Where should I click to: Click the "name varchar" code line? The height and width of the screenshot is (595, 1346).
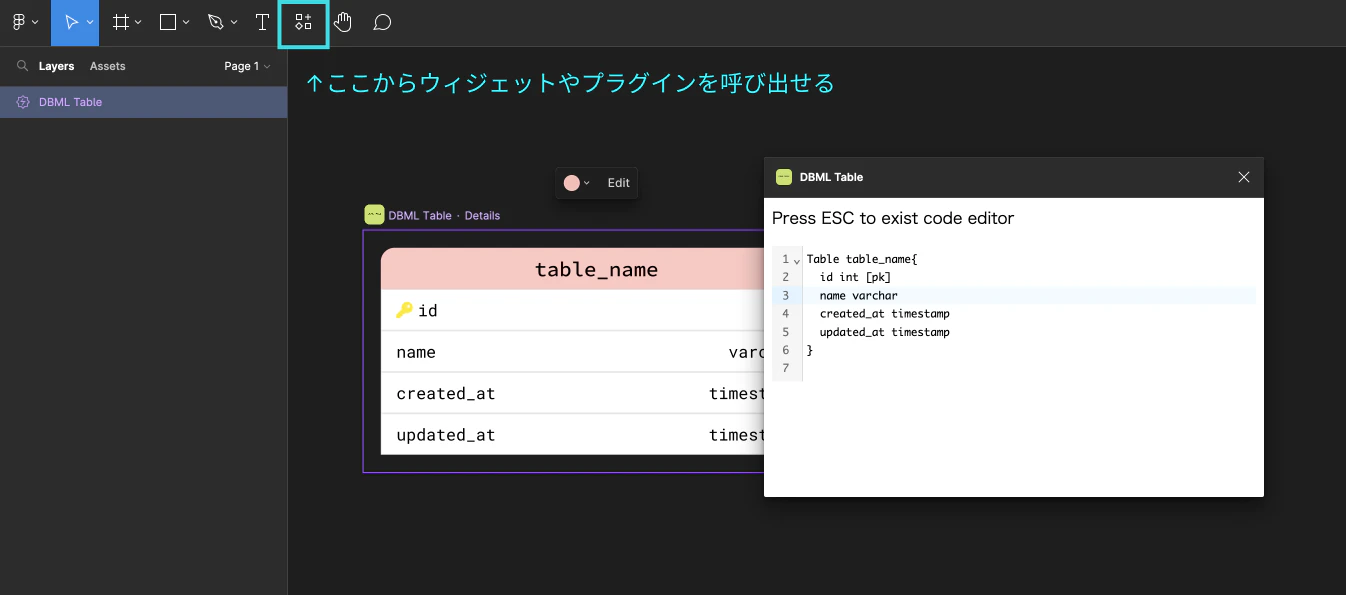tap(858, 295)
